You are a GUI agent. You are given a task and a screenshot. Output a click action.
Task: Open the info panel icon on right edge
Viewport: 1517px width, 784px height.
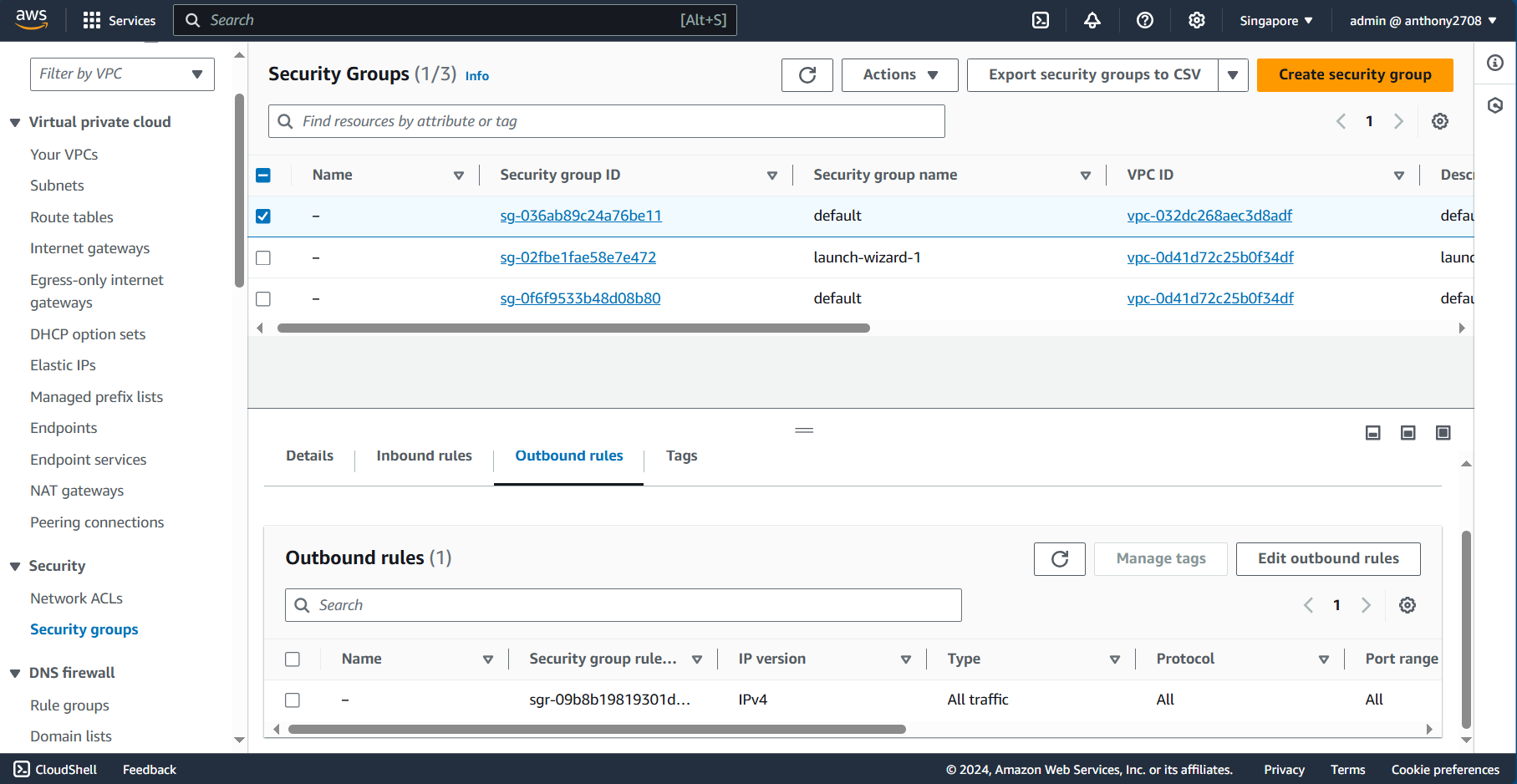pos(1495,63)
